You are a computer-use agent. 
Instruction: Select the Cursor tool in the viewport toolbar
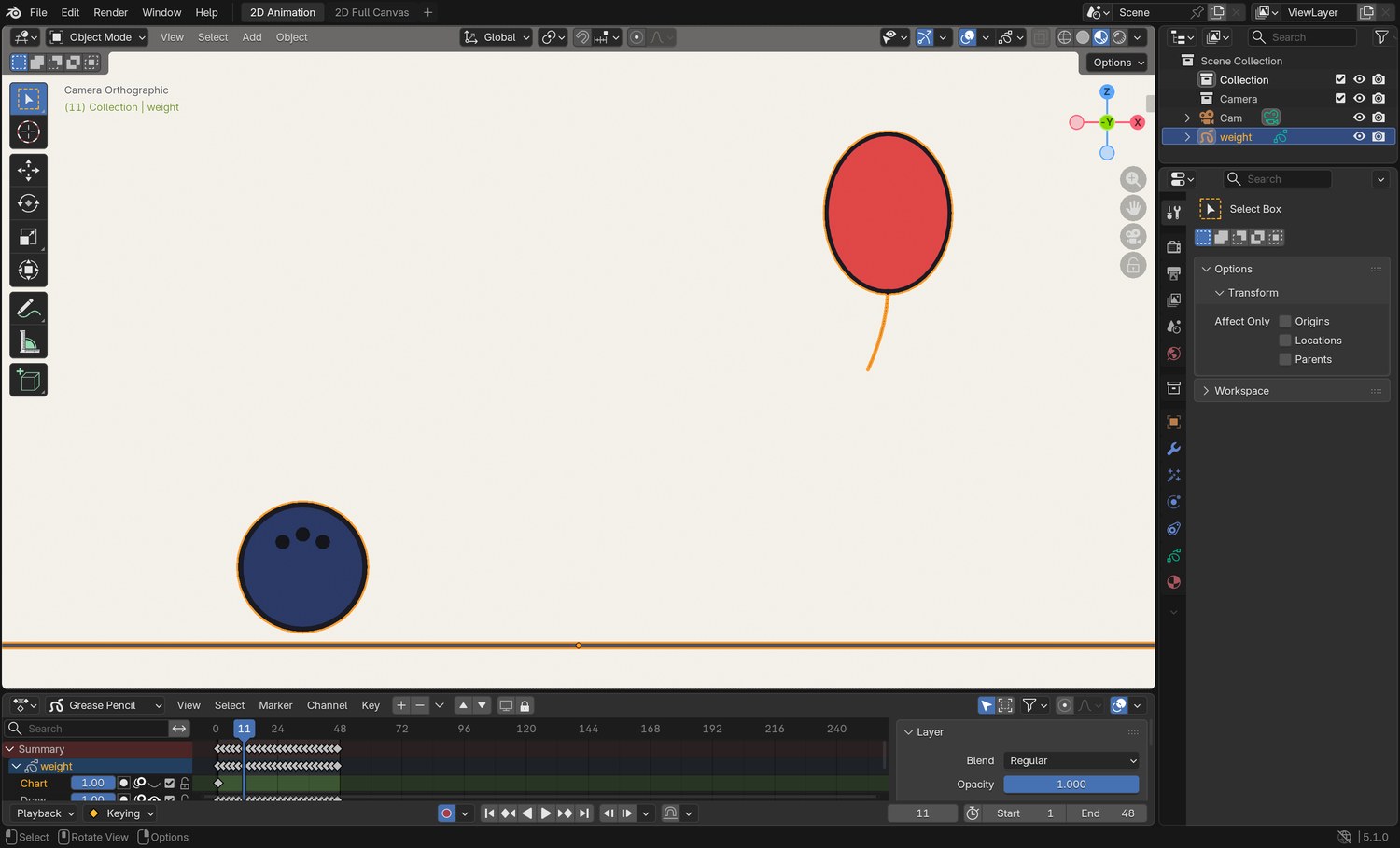click(28, 132)
